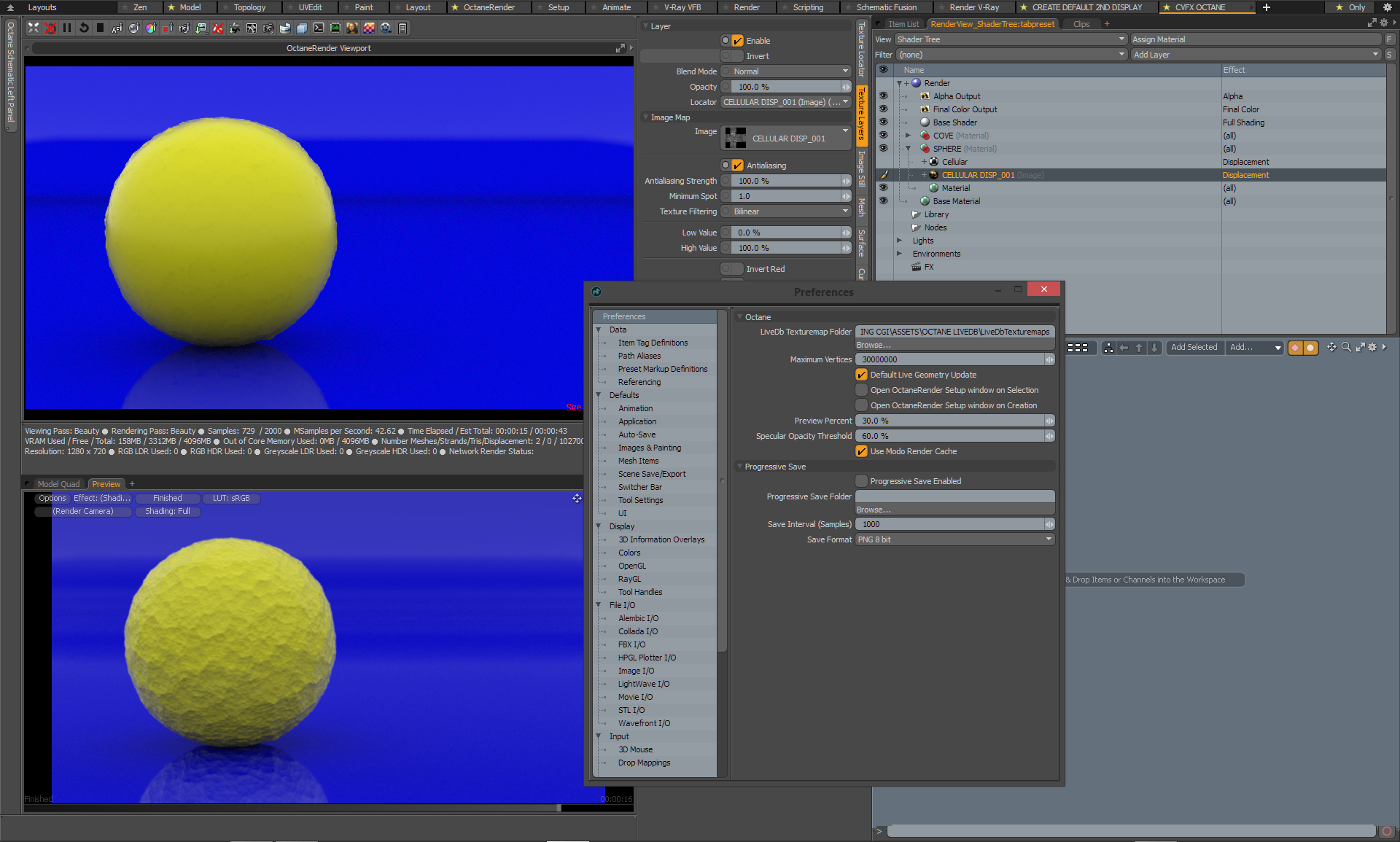Screen dimensions: 1400x842
Task: Click the stop render square icon
Action: 100,28
